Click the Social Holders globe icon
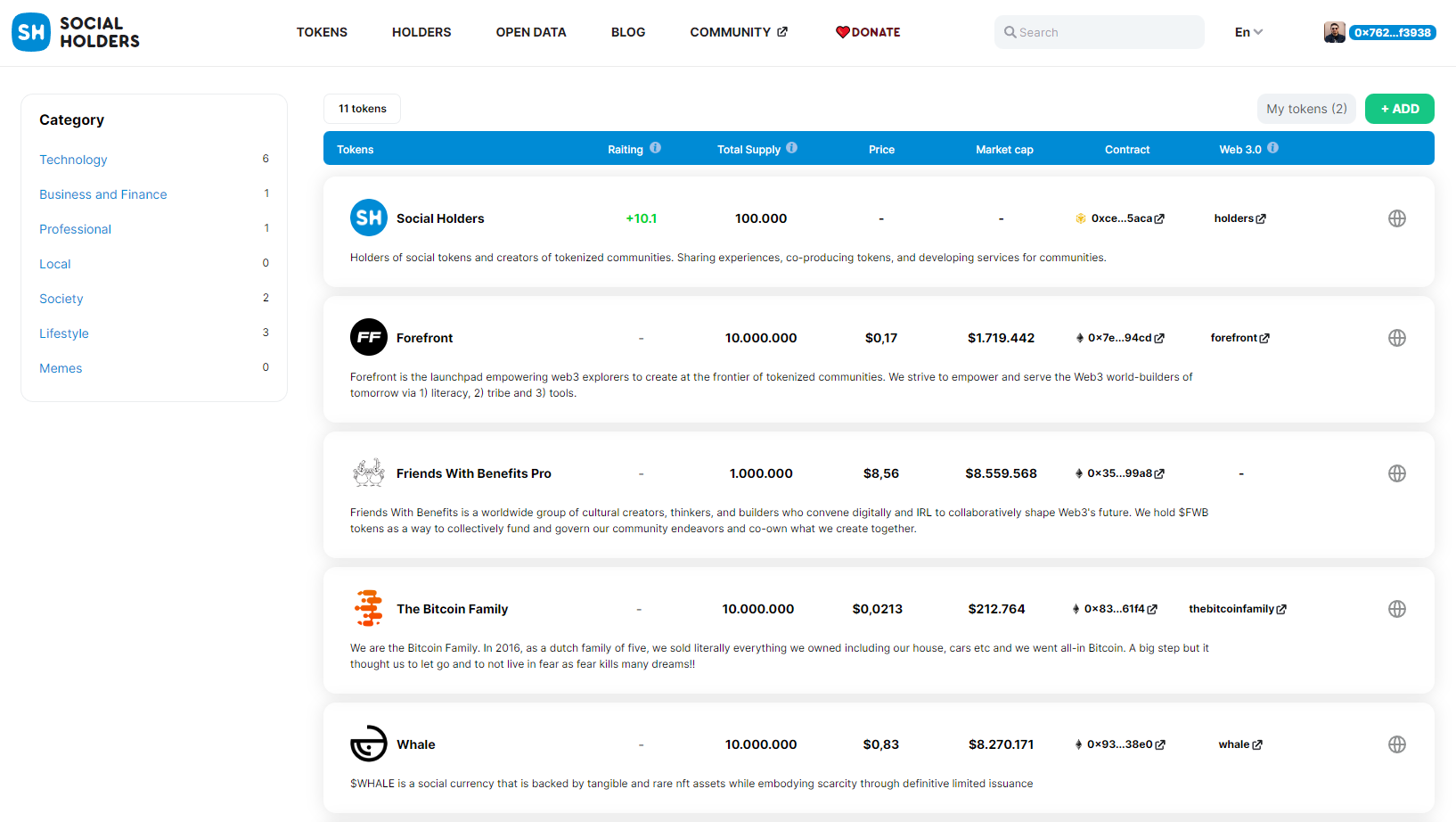The width and height of the screenshot is (1456, 822). click(x=1397, y=218)
